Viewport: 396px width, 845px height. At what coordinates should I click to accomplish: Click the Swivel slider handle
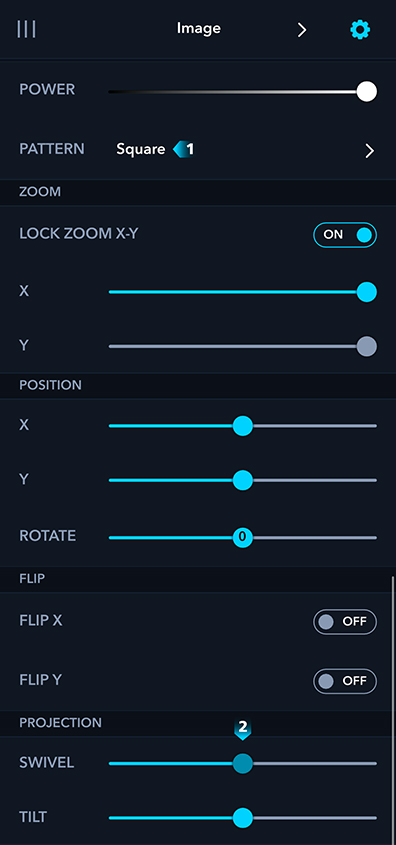[x=242, y=764]
